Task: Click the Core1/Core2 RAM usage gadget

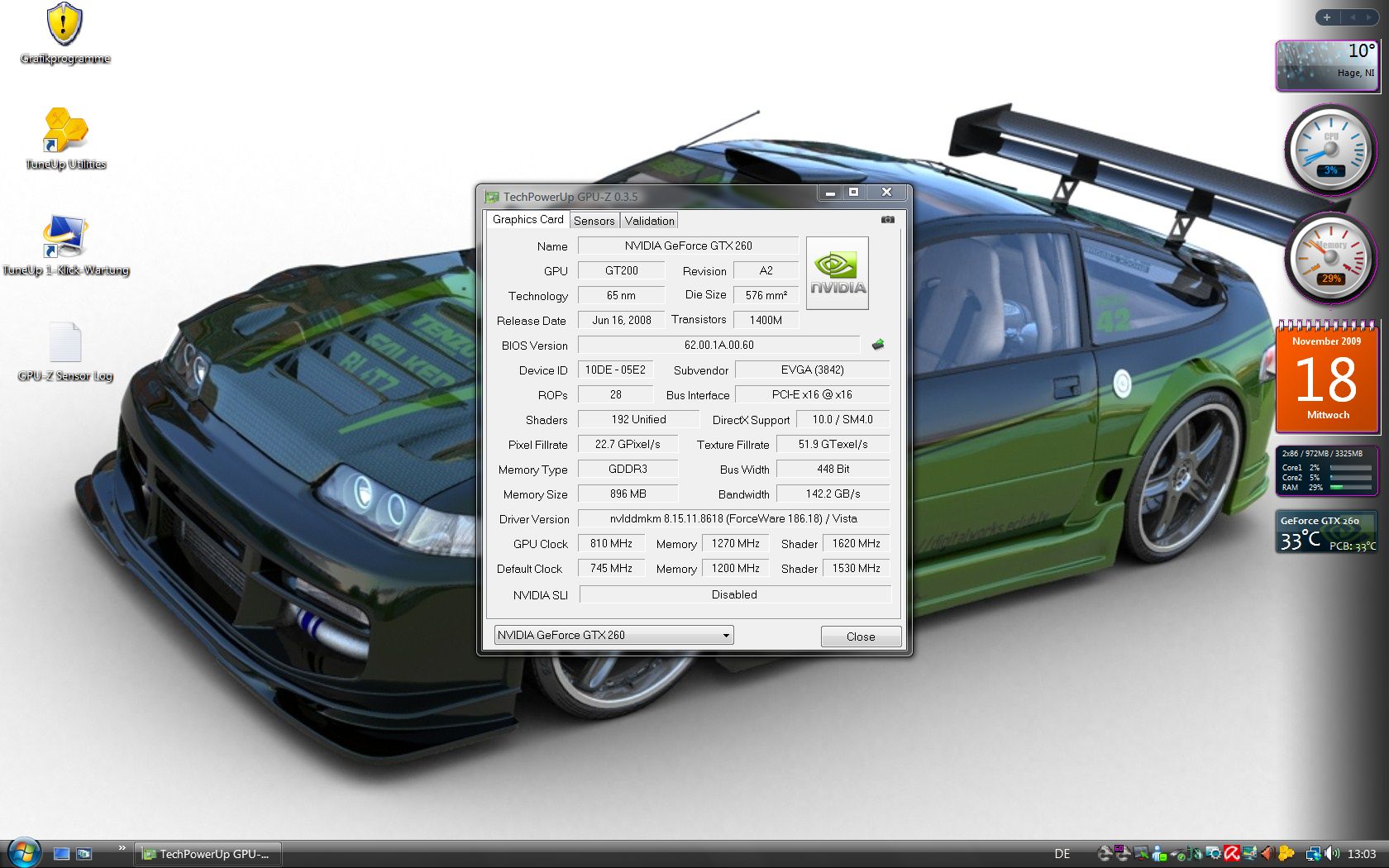Action: [1327, 470]
